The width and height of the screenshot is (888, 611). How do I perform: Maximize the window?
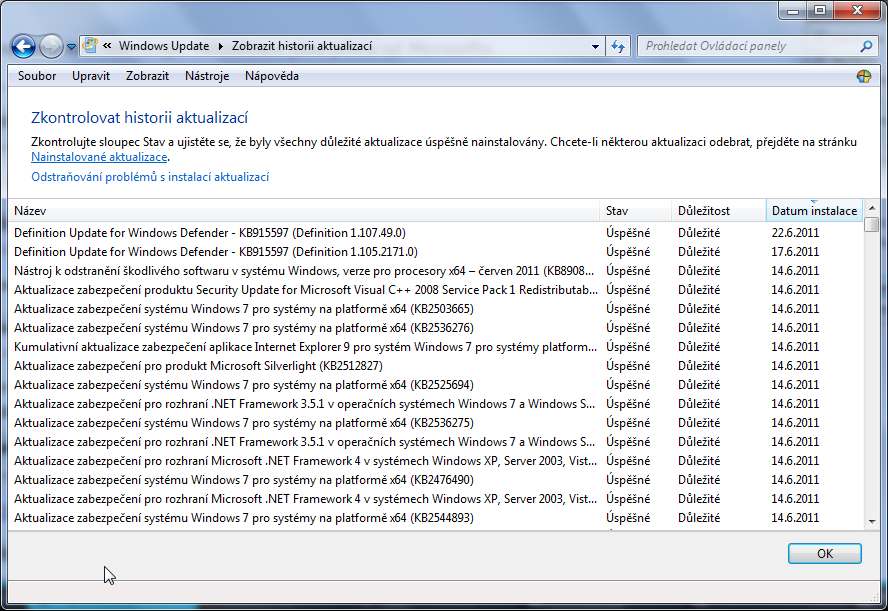coord(819,10)
